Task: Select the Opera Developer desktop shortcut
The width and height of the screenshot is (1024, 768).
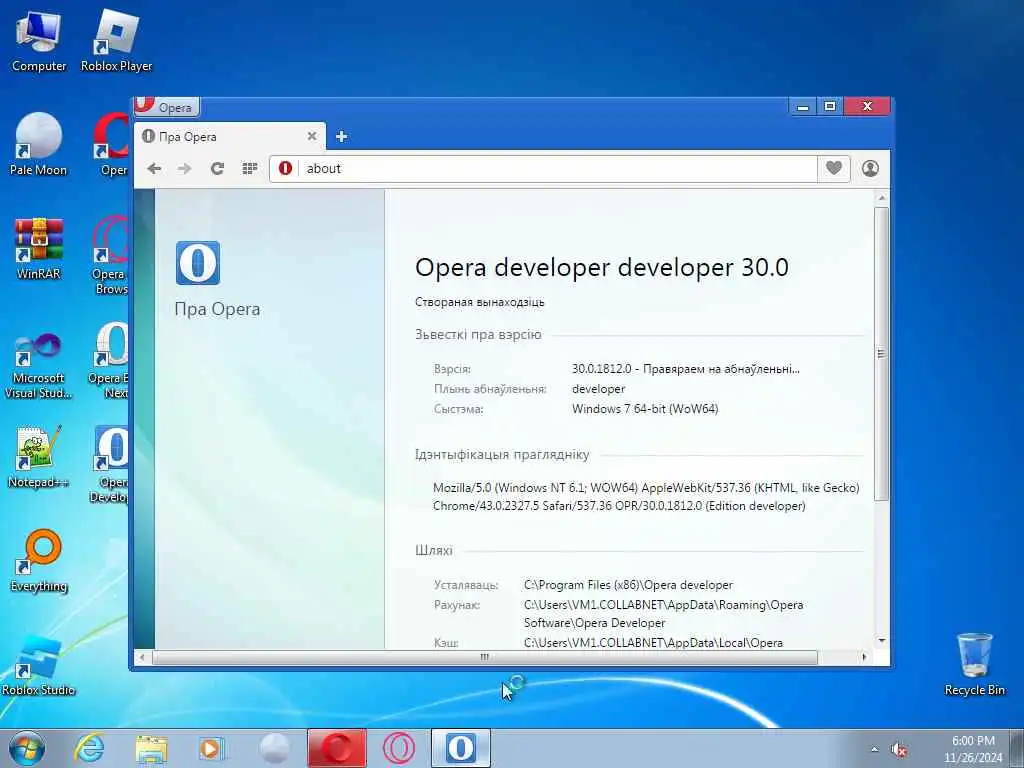Action: tap(110, 464)
